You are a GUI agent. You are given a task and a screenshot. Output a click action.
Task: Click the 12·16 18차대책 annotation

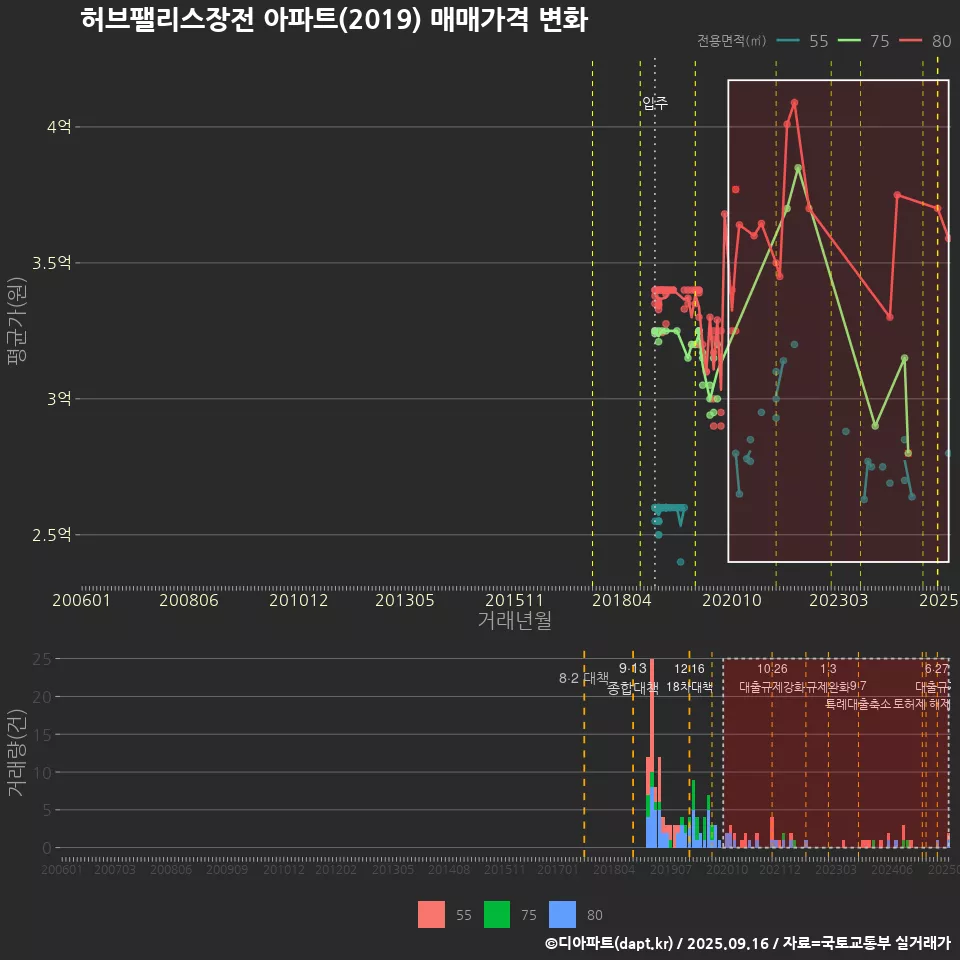689,678
